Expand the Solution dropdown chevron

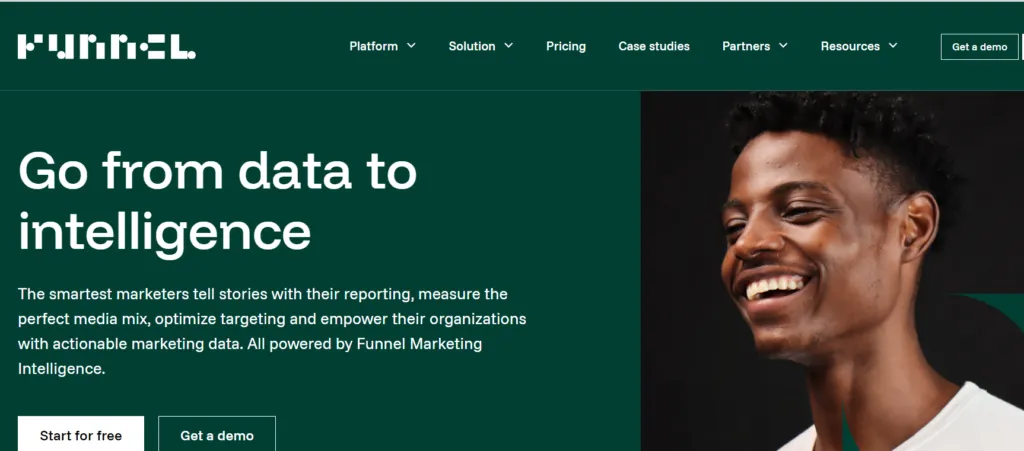508,46
